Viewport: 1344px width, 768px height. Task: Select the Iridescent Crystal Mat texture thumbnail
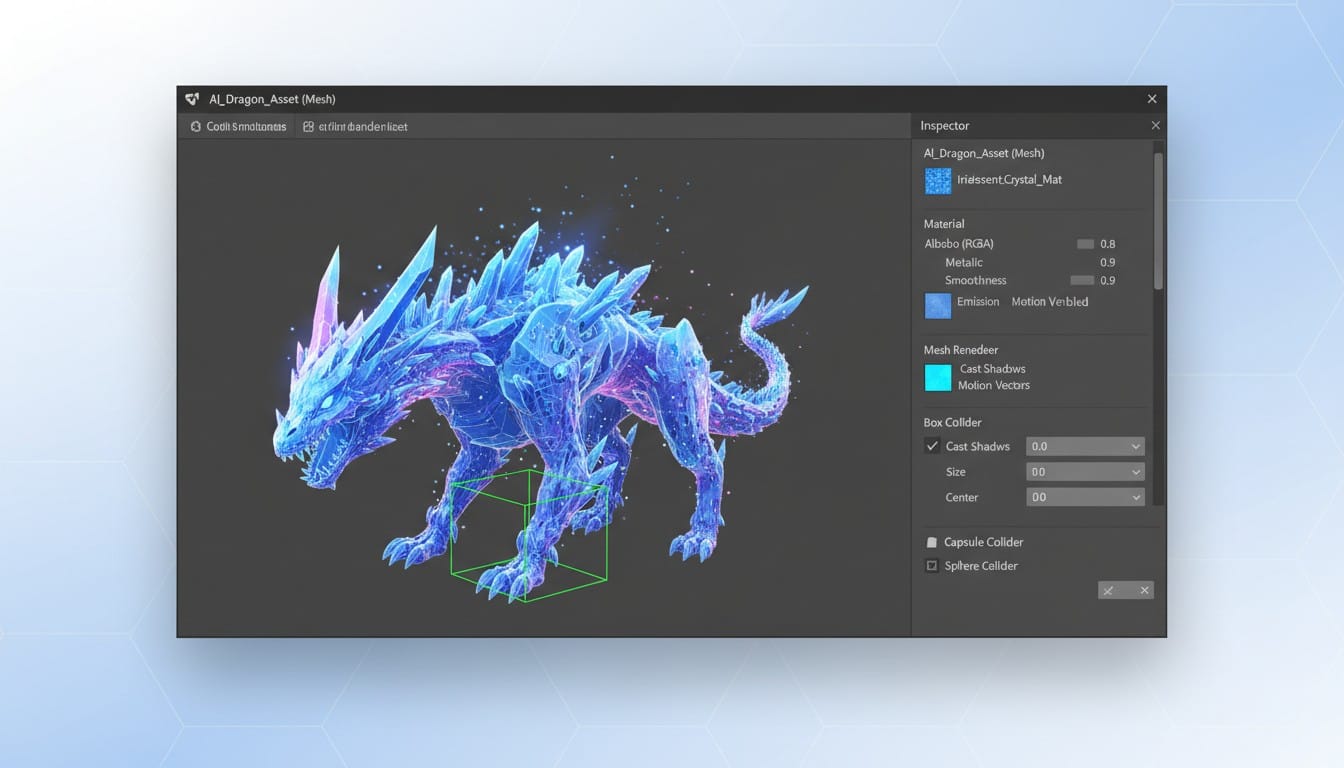pos(938,180)
